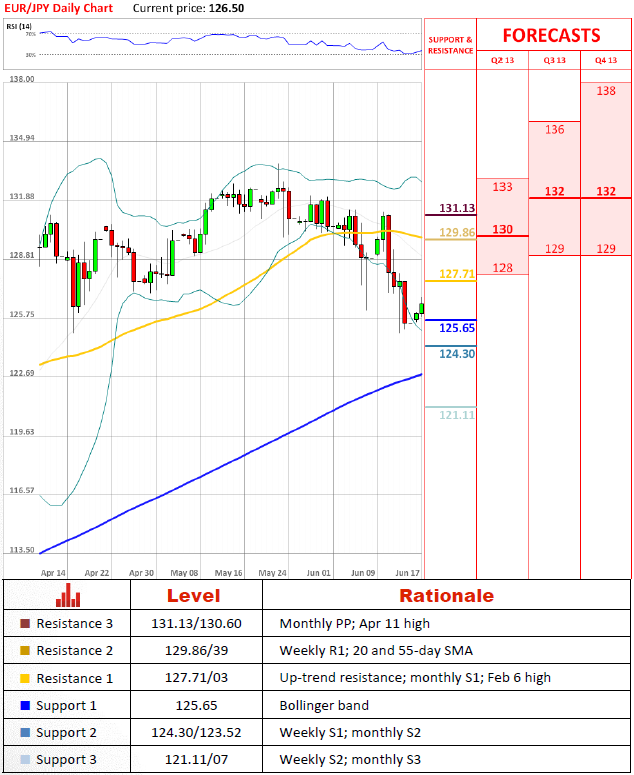
Task: Click the Q2 13 forecast high value 133
Action: pos(503,187)
